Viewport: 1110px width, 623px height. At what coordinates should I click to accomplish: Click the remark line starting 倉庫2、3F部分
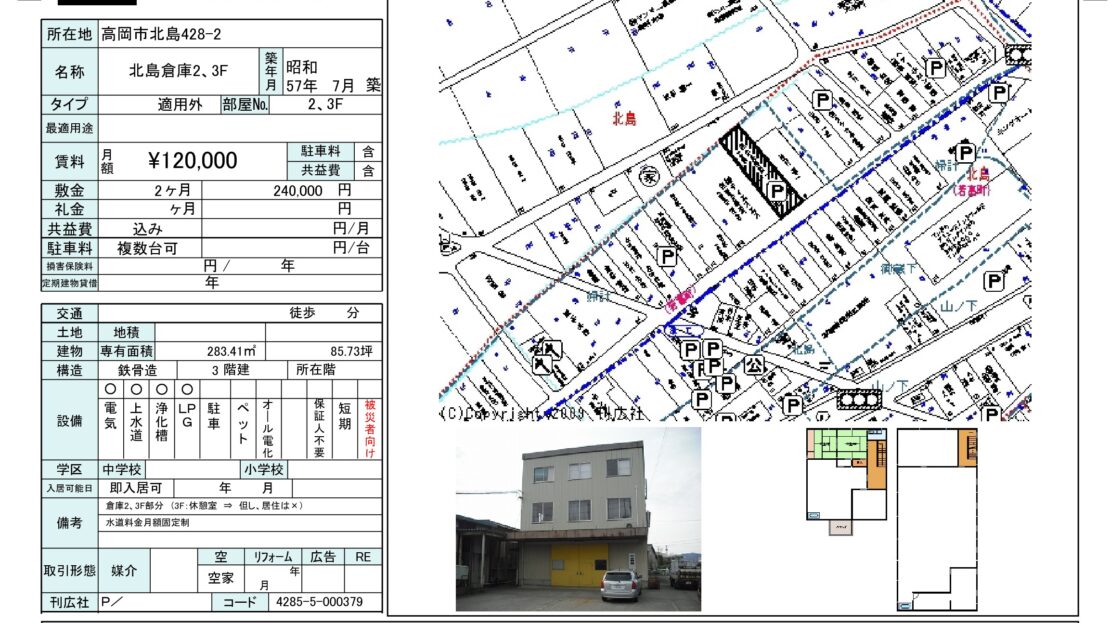(x=205, y=505)
